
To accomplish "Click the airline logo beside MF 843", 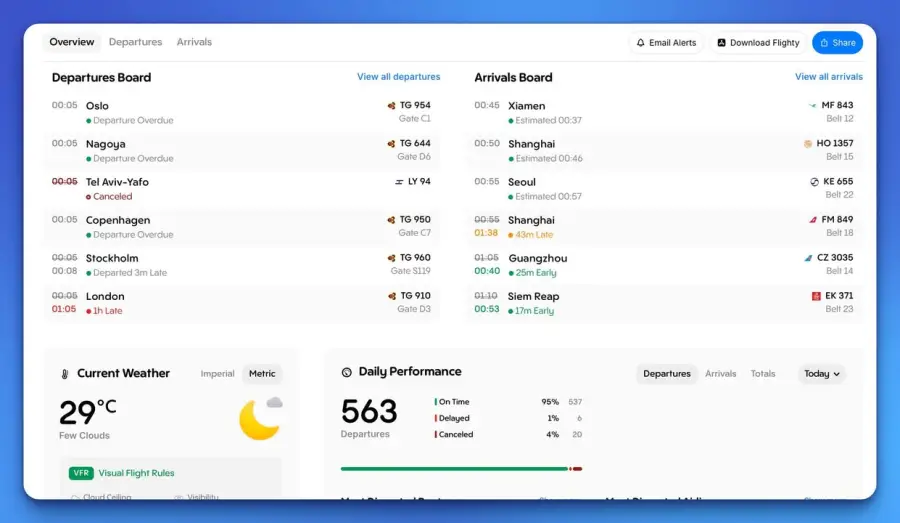I will coord(813,105).
